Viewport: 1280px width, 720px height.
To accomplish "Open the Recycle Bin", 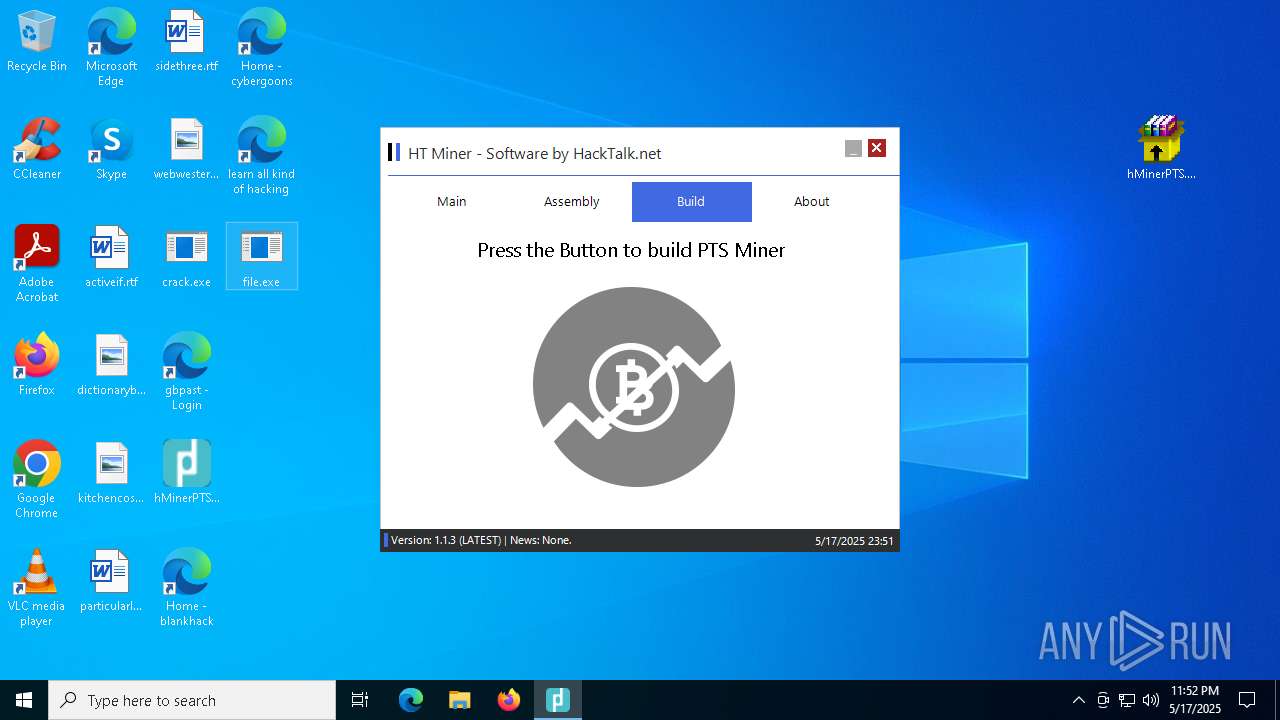I will [37, 42].
